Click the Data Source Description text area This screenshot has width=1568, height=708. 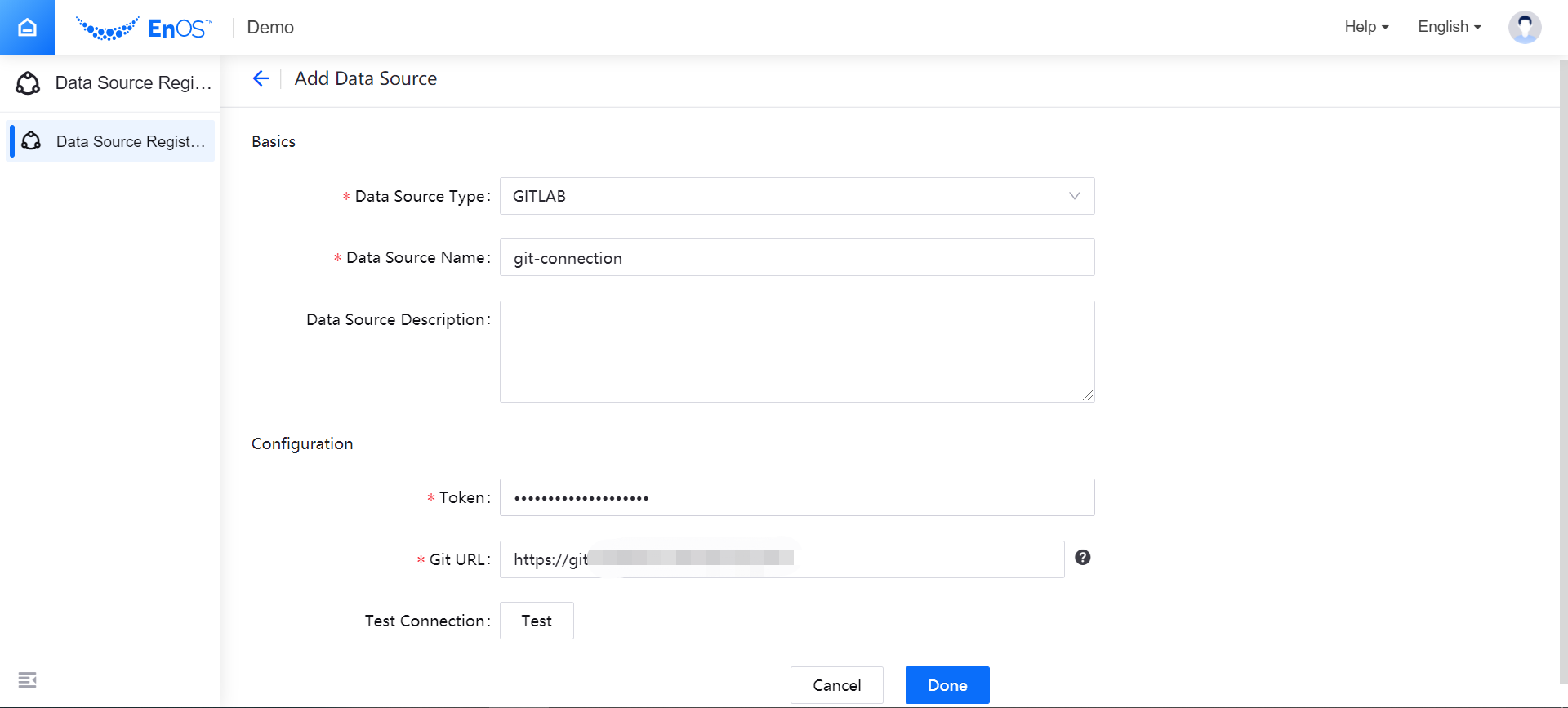tap(796, 351)
